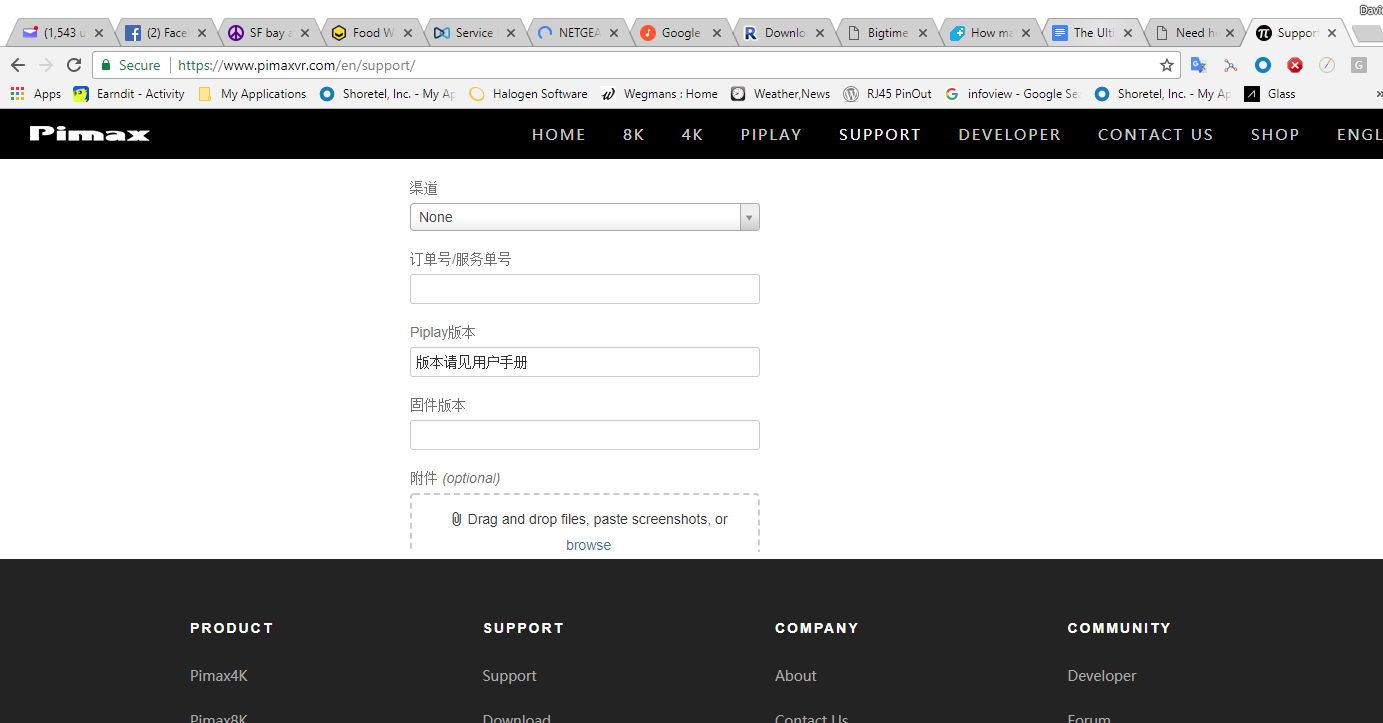Image resolution: width=1383 pixels, height=723 pixels.
Task: Click the paperclip attachment icon
Action: (x=456, y=519)
